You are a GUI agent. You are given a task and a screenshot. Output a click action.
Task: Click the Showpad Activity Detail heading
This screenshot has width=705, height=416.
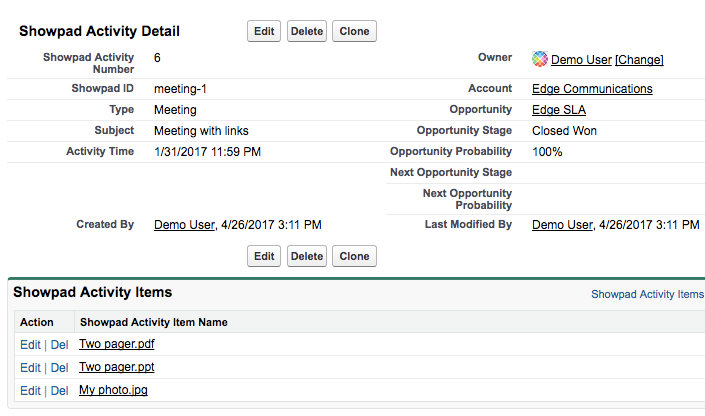point(99,31)
